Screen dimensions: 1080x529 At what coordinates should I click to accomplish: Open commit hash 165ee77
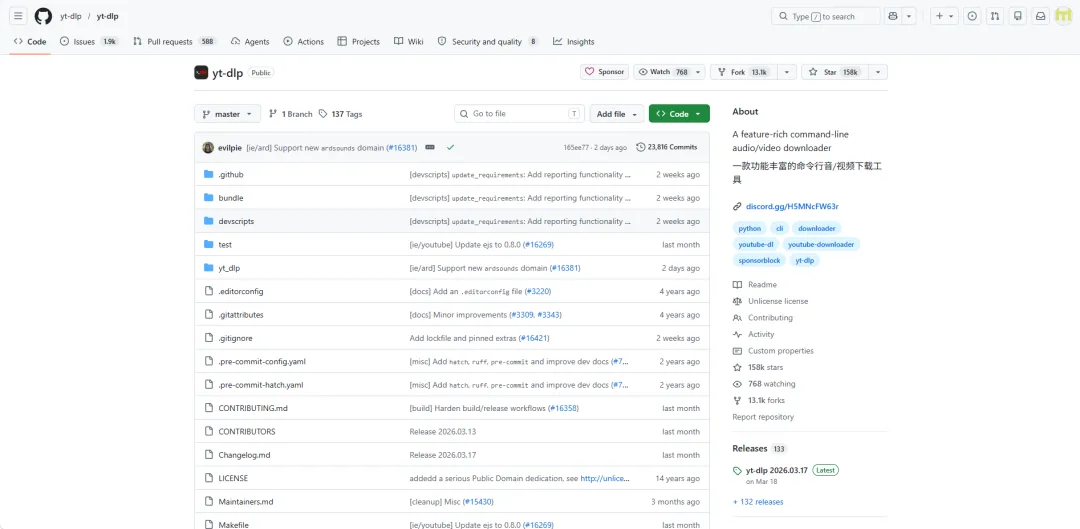(575, 147)
